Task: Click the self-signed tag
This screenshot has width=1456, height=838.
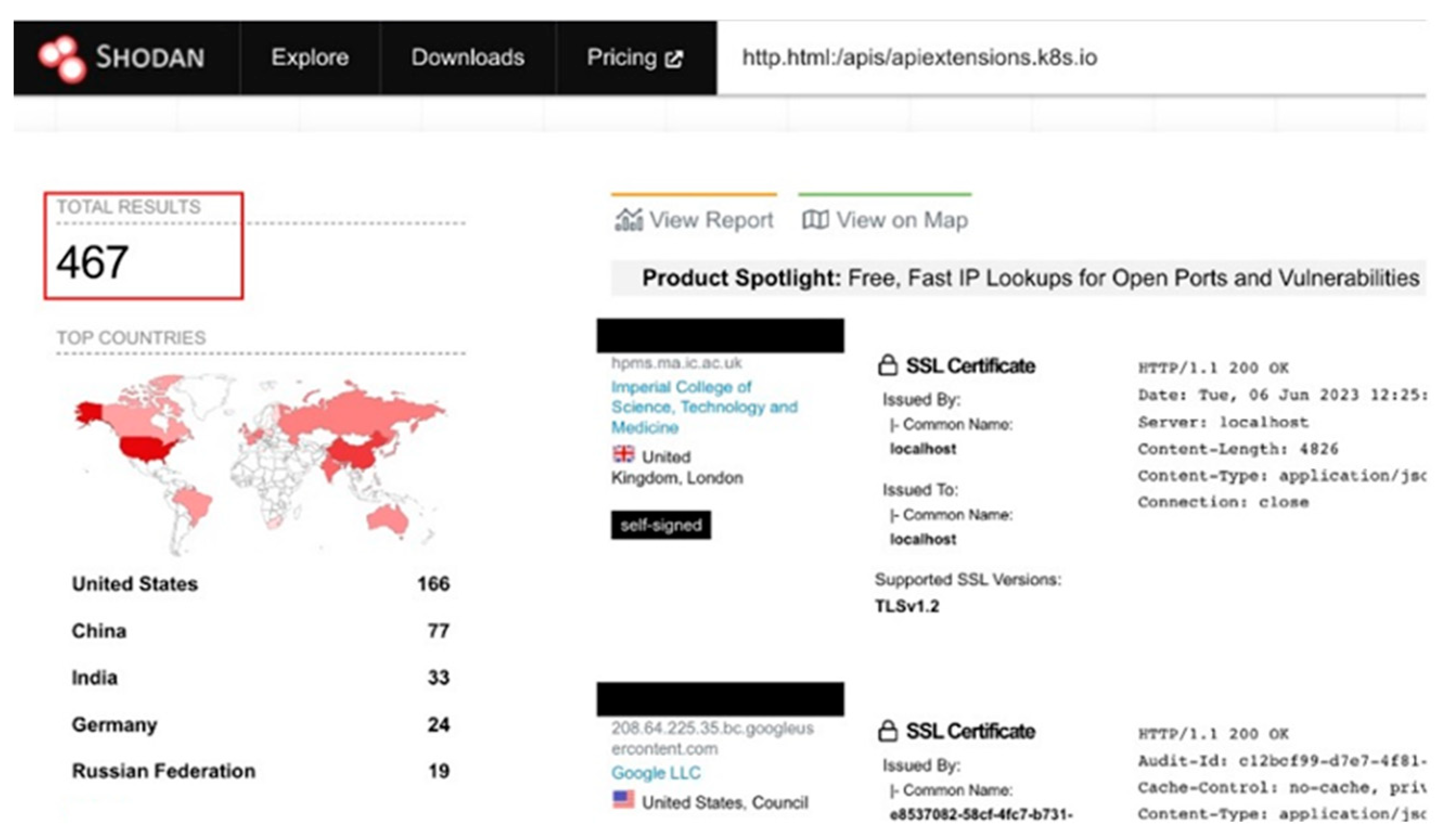Action: click(x=661, y=525)
